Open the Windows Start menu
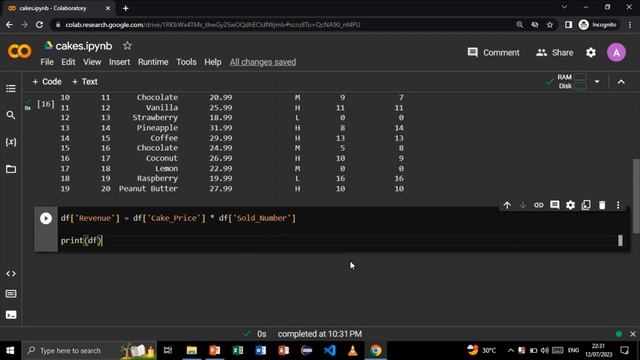Viewport: 640px width, 360px height. pos(10,351)
